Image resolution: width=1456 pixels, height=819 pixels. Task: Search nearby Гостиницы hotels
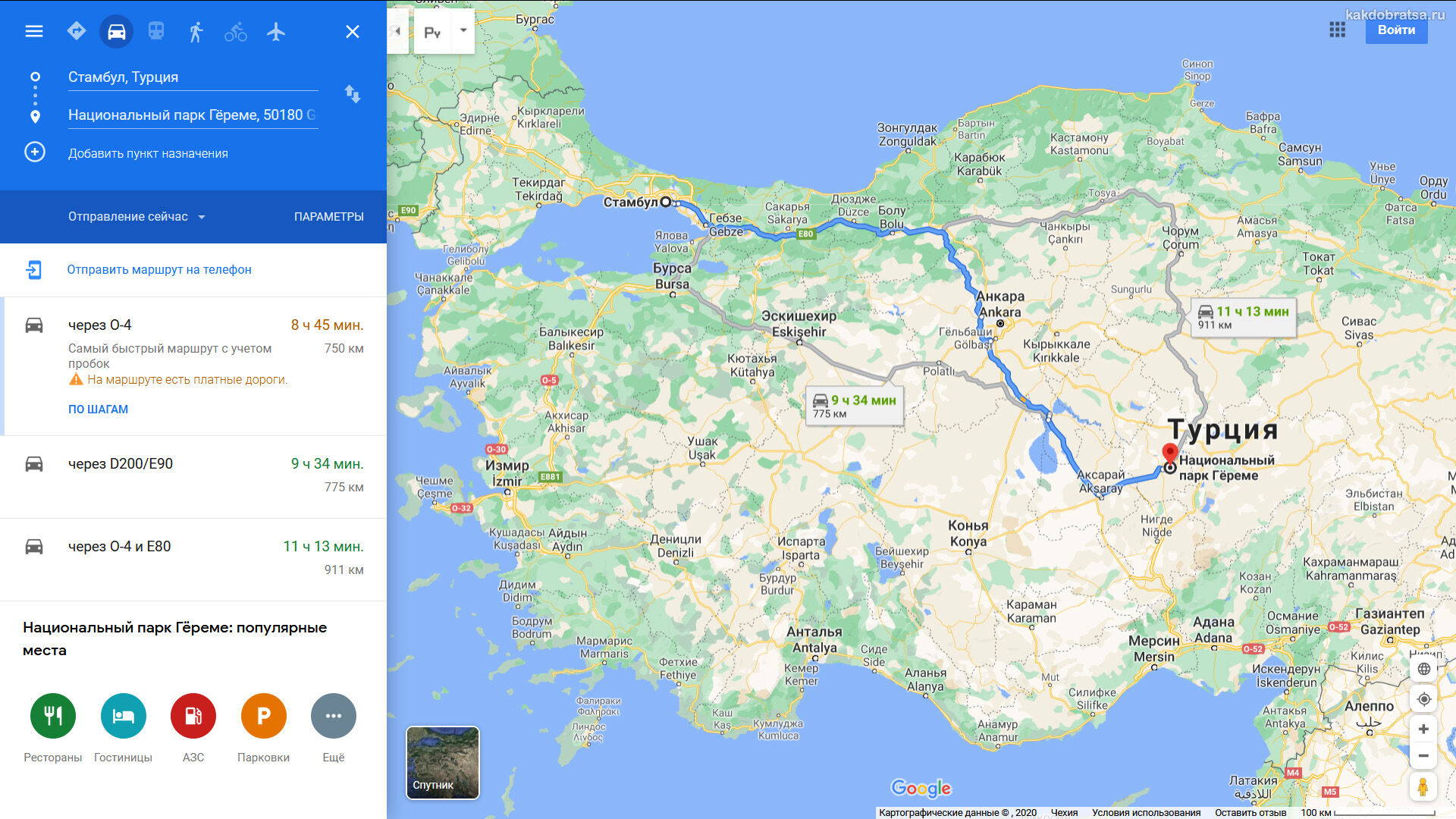[123, 728]
